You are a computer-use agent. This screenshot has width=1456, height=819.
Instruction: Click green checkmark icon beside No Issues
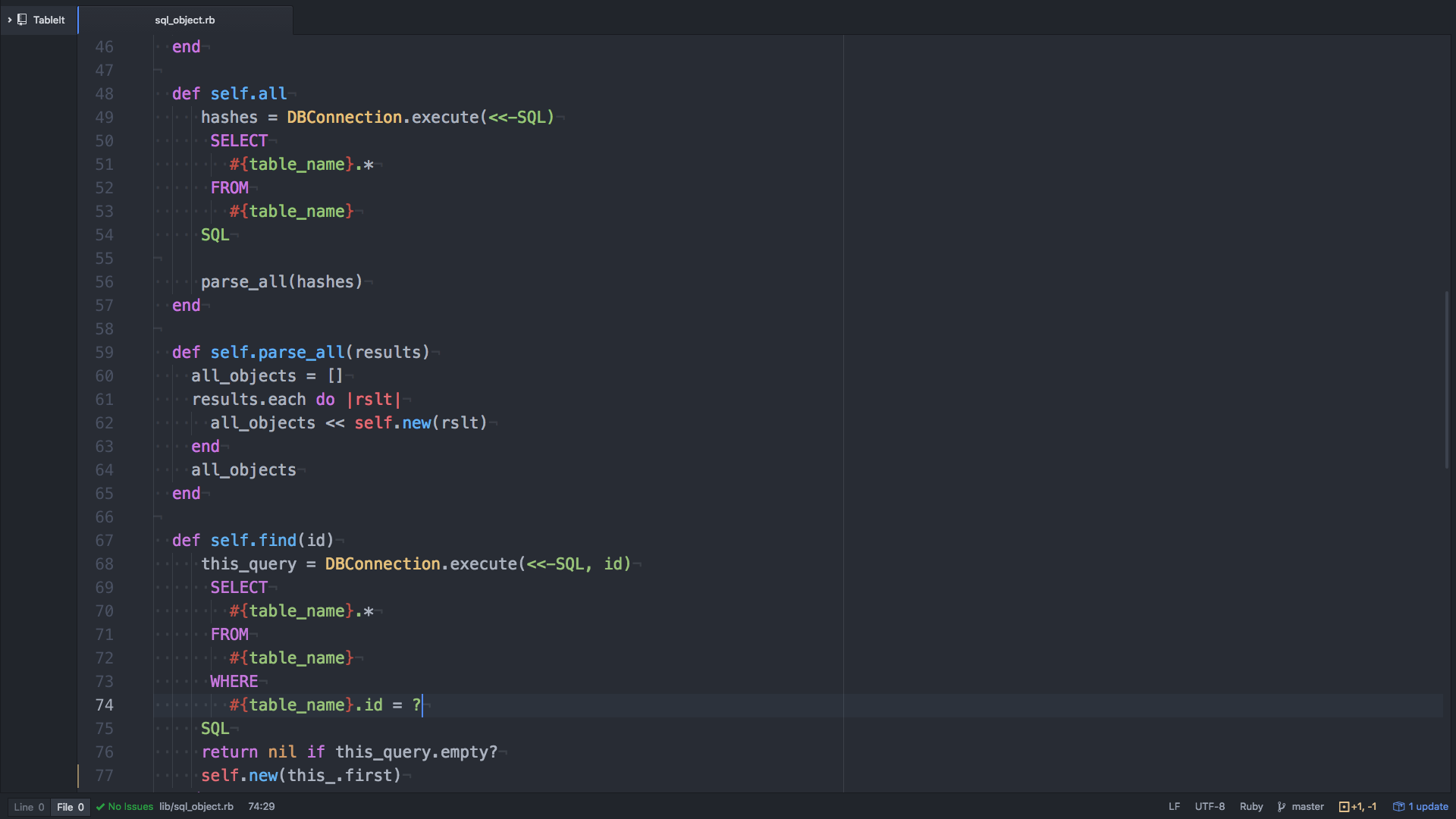point(100,807)
